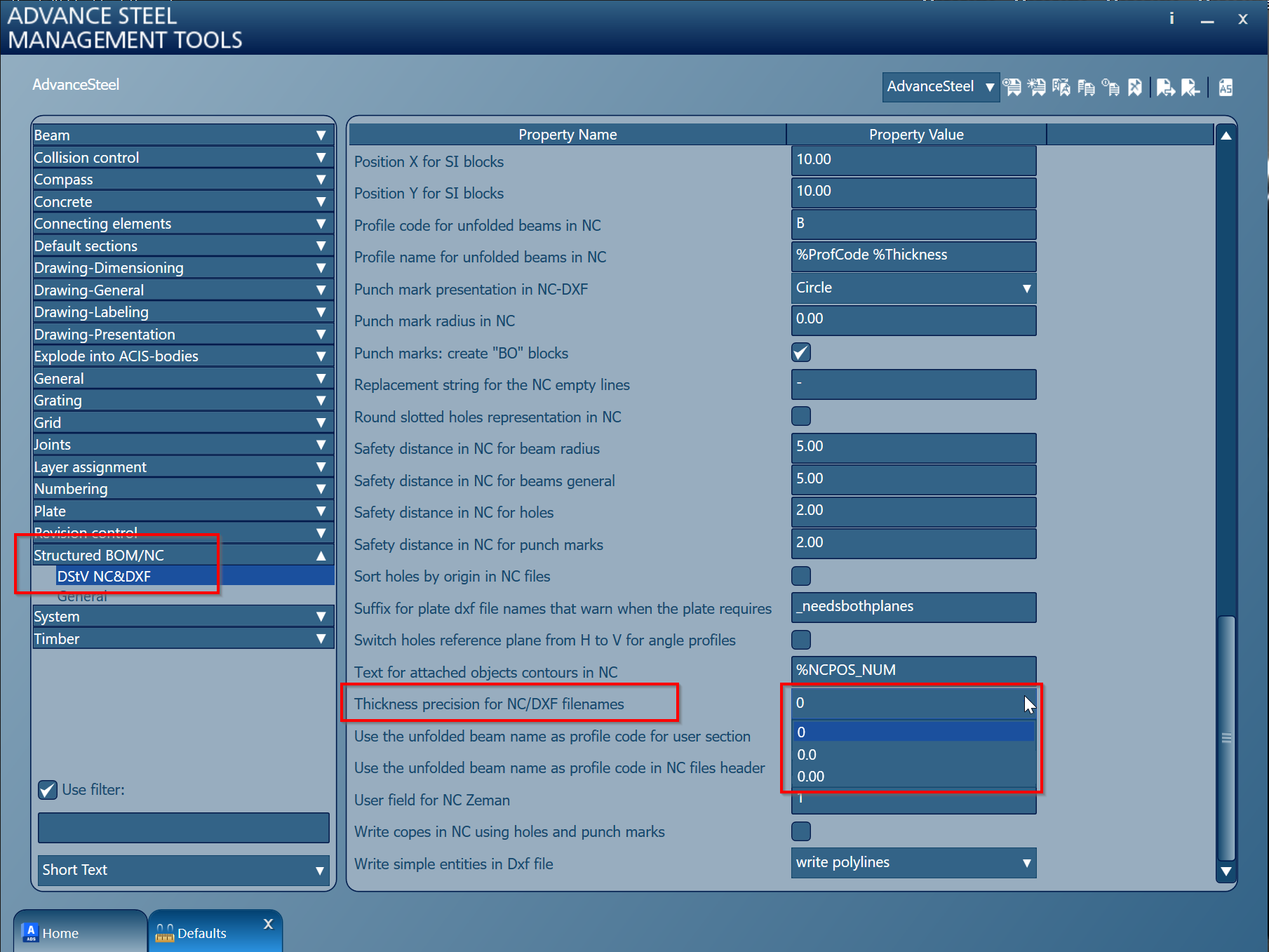Expand the Grating category
The width and height of the screenshot is (1269, 952).
[182, 400]
